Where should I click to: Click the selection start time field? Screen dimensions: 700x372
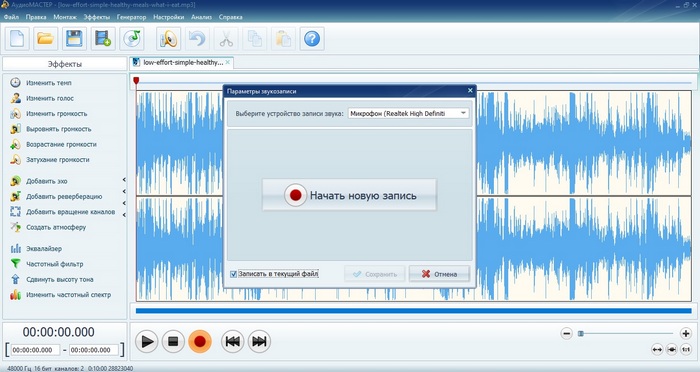click(35, 350)
